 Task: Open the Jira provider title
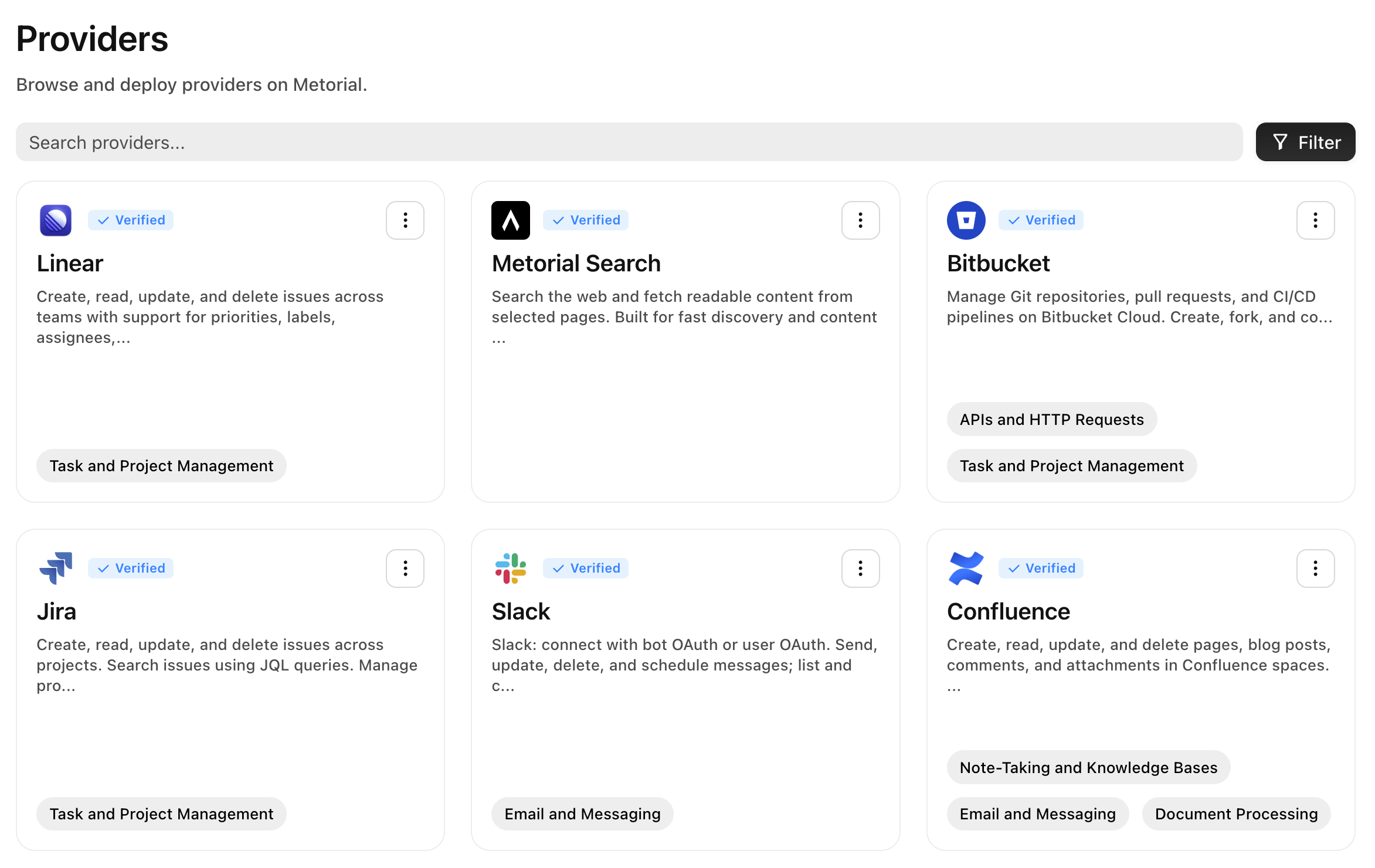coord(56,612)
